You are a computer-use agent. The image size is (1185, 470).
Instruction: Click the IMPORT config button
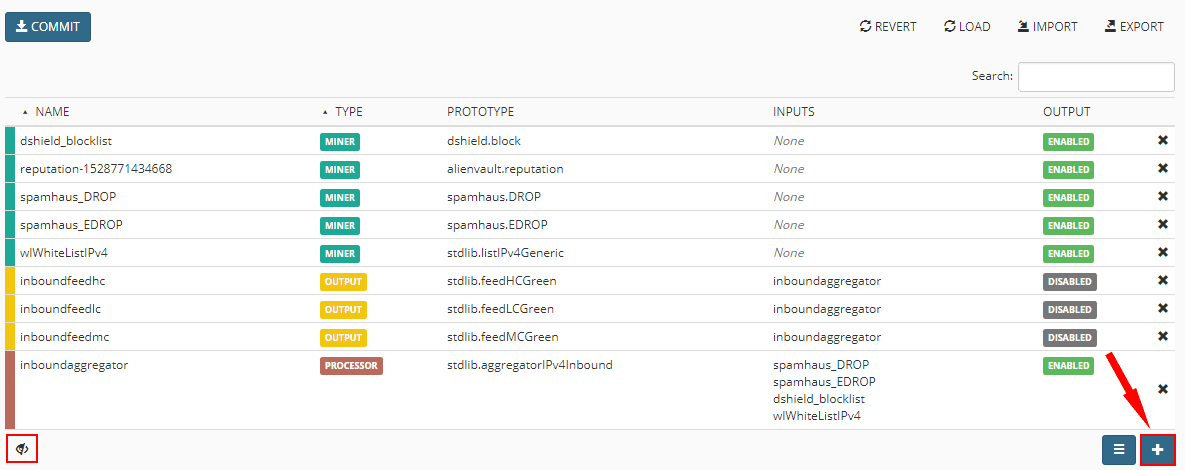point(1047,27)
